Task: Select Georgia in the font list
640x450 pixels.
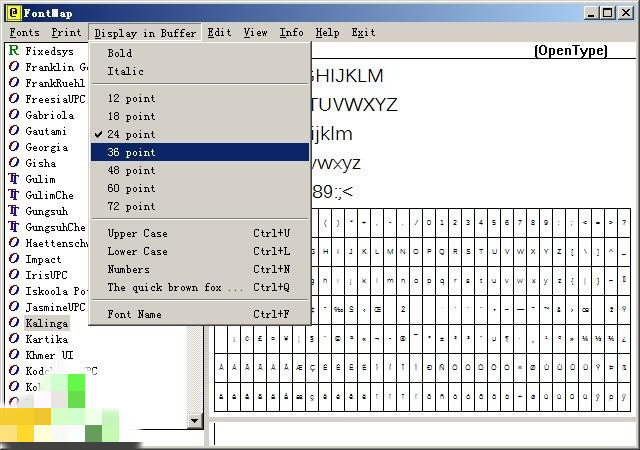Action: tap(47, 147)
